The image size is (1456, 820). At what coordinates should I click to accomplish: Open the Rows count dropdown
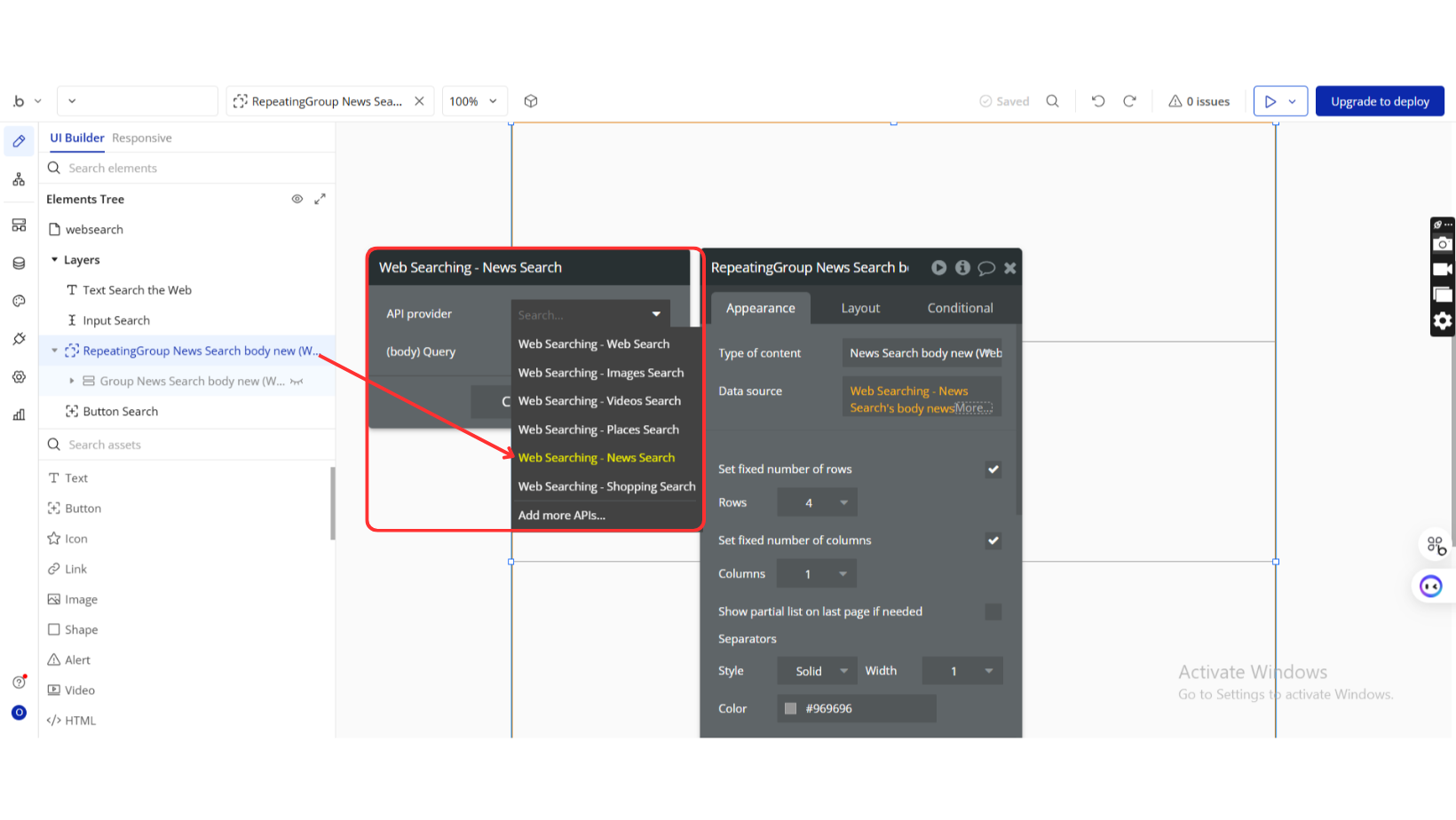click(x=817, y=502)
